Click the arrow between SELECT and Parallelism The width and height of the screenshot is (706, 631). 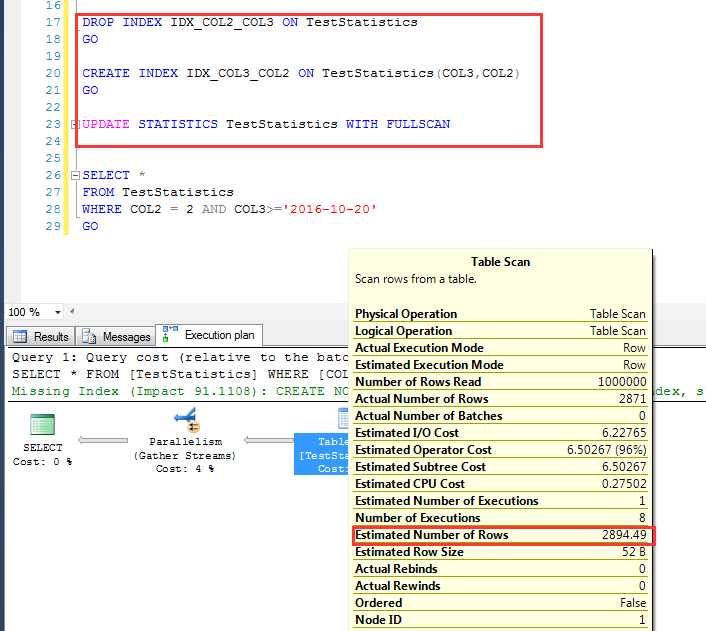click(103, 440)
